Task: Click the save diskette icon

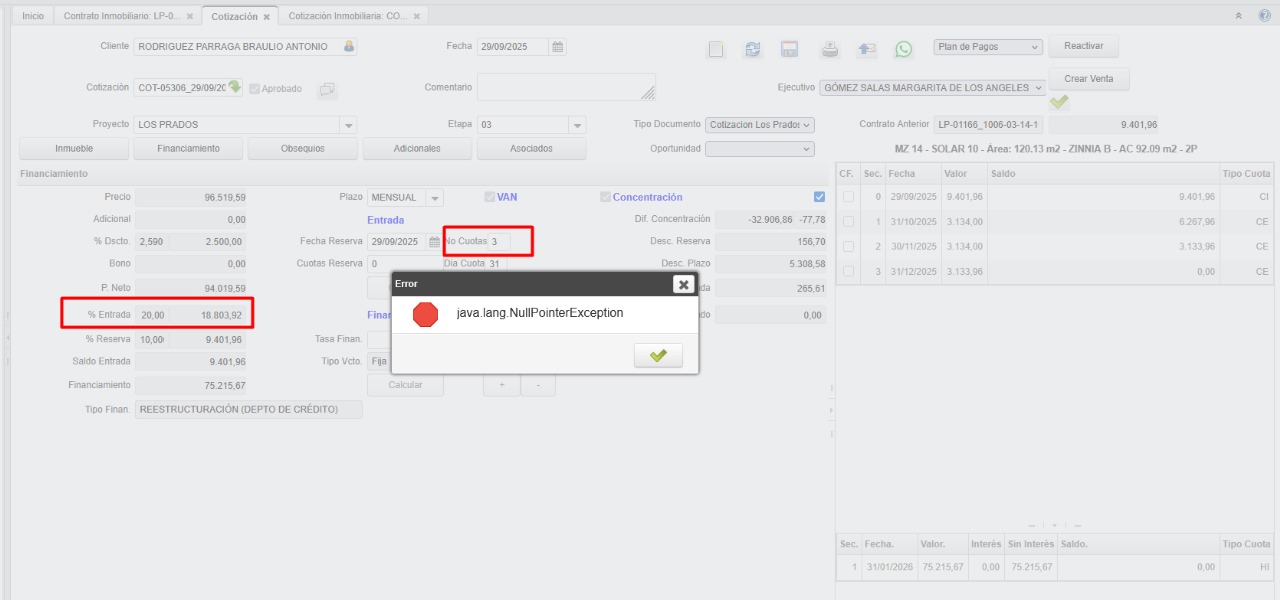Action: point(789,49)
